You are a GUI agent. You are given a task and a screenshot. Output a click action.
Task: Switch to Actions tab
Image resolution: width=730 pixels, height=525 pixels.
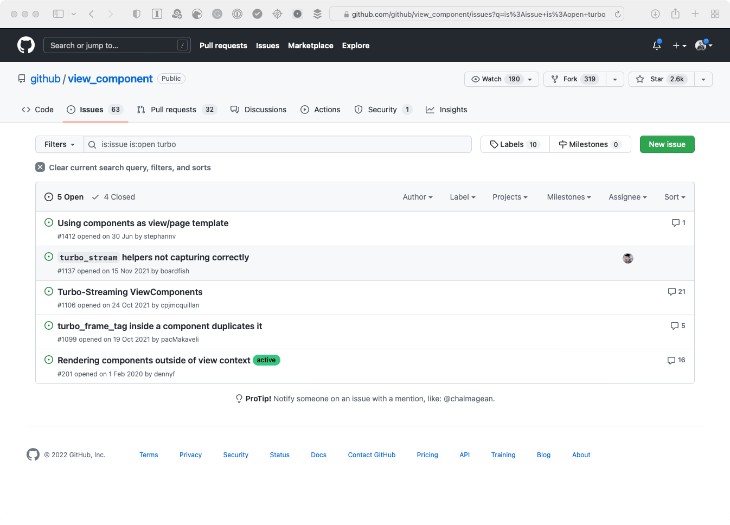tap(320, 109)
